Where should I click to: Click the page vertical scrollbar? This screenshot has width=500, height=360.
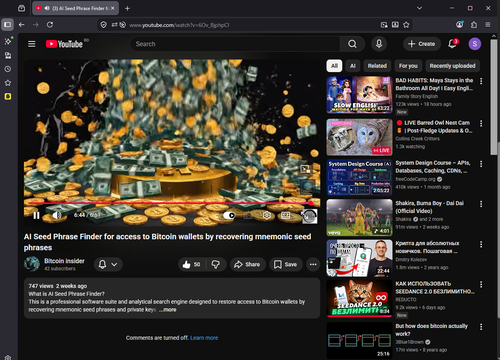coord(494,97)
